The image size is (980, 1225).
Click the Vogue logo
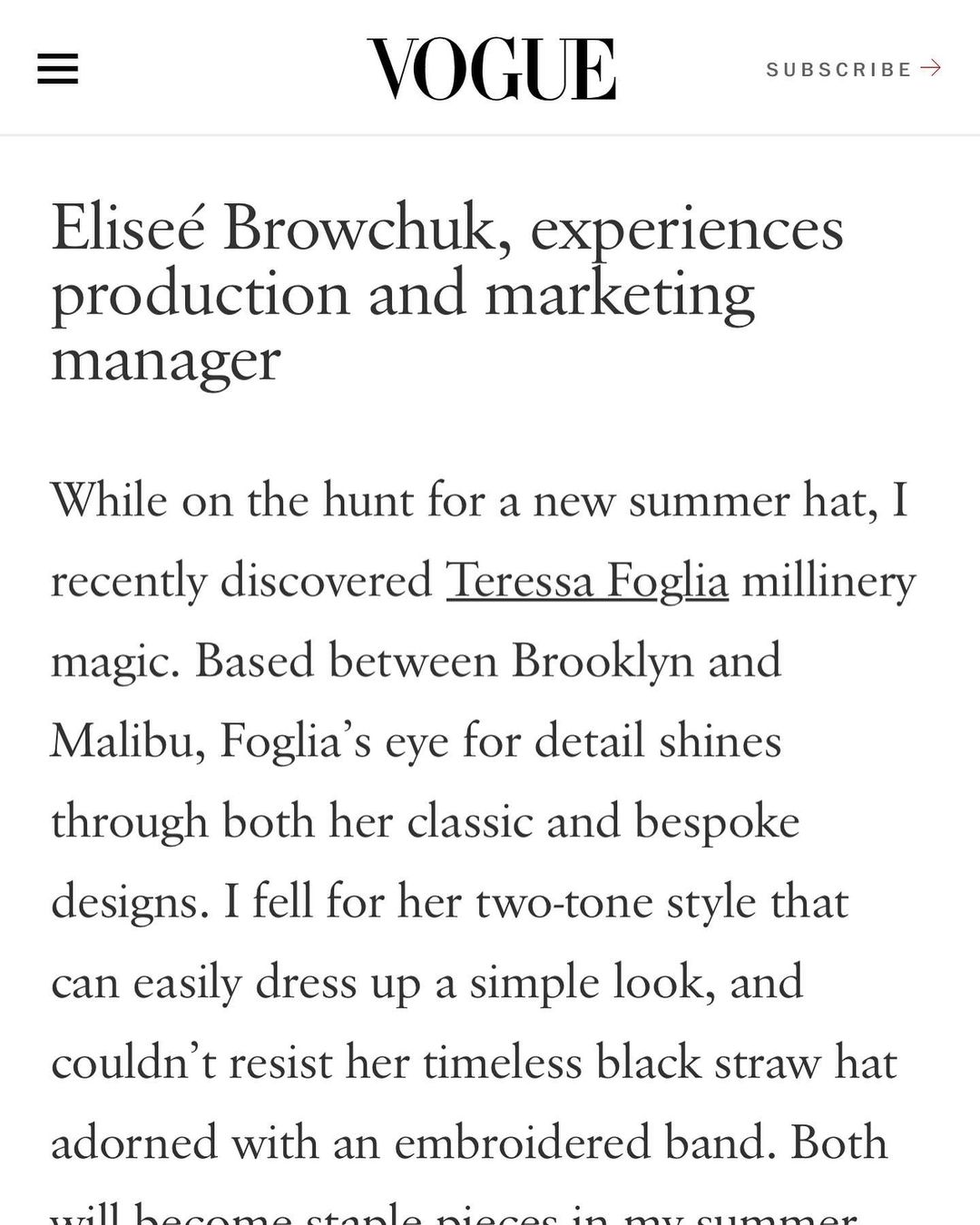pyautogui.click(x=491, y=69)
